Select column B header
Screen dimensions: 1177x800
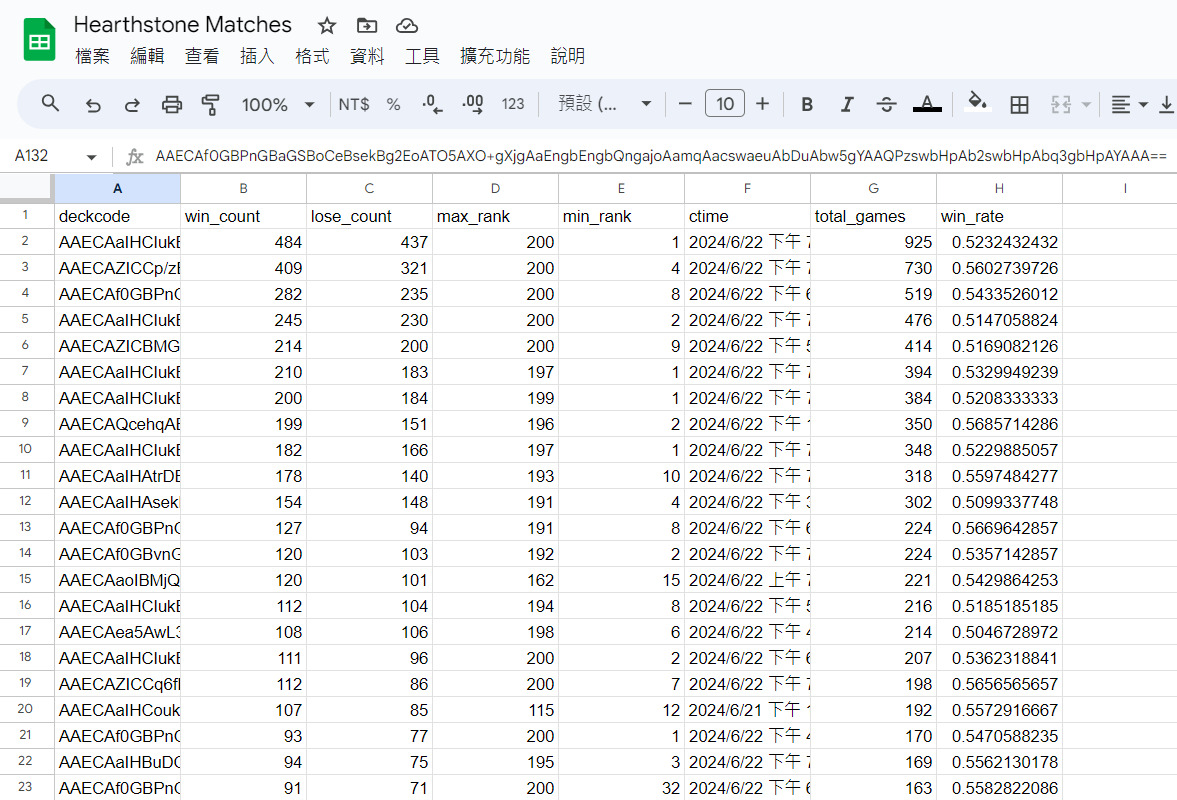[243, 188]
